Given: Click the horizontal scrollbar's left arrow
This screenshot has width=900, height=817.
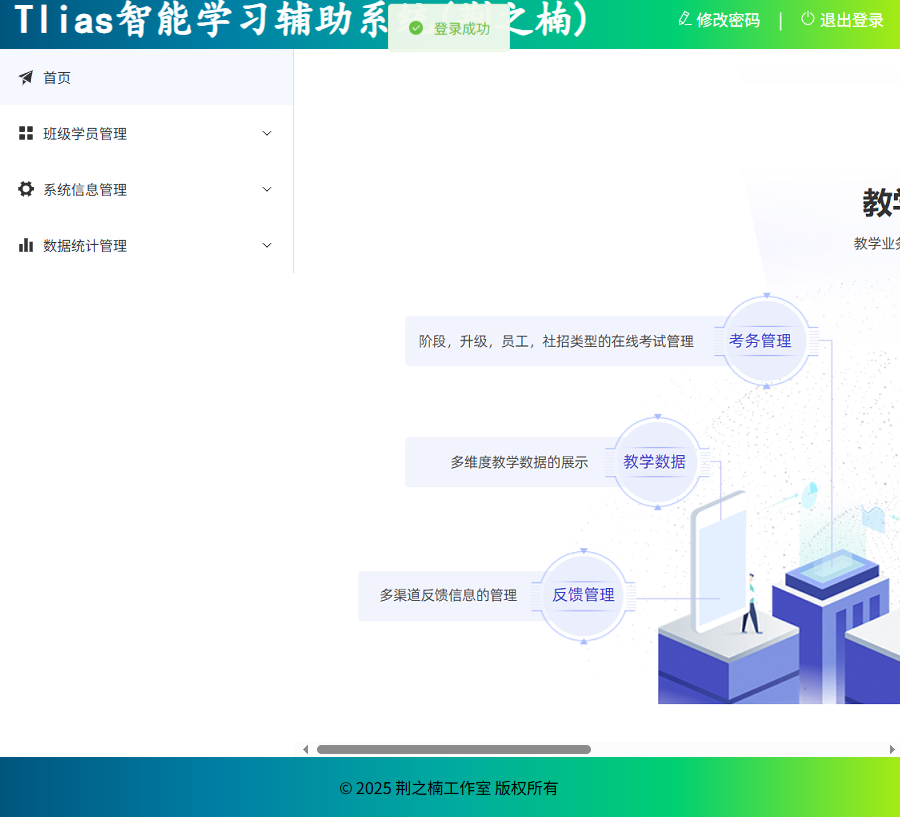Looking at the screenshot, I should (x=306, y=749).
